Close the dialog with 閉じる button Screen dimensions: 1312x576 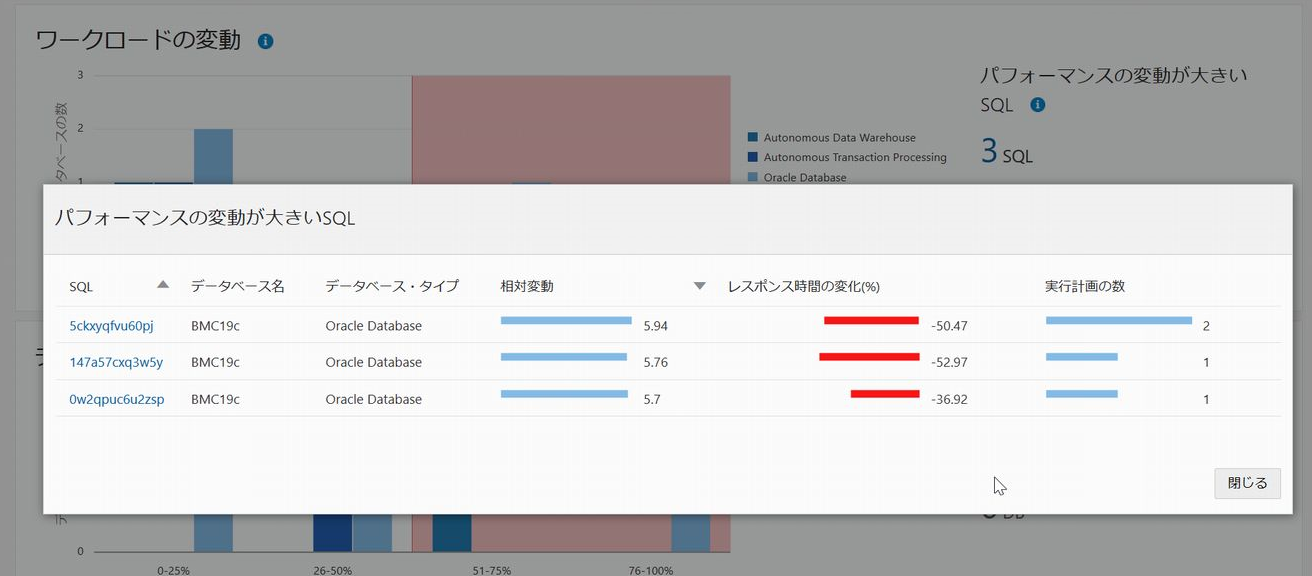1247,483
